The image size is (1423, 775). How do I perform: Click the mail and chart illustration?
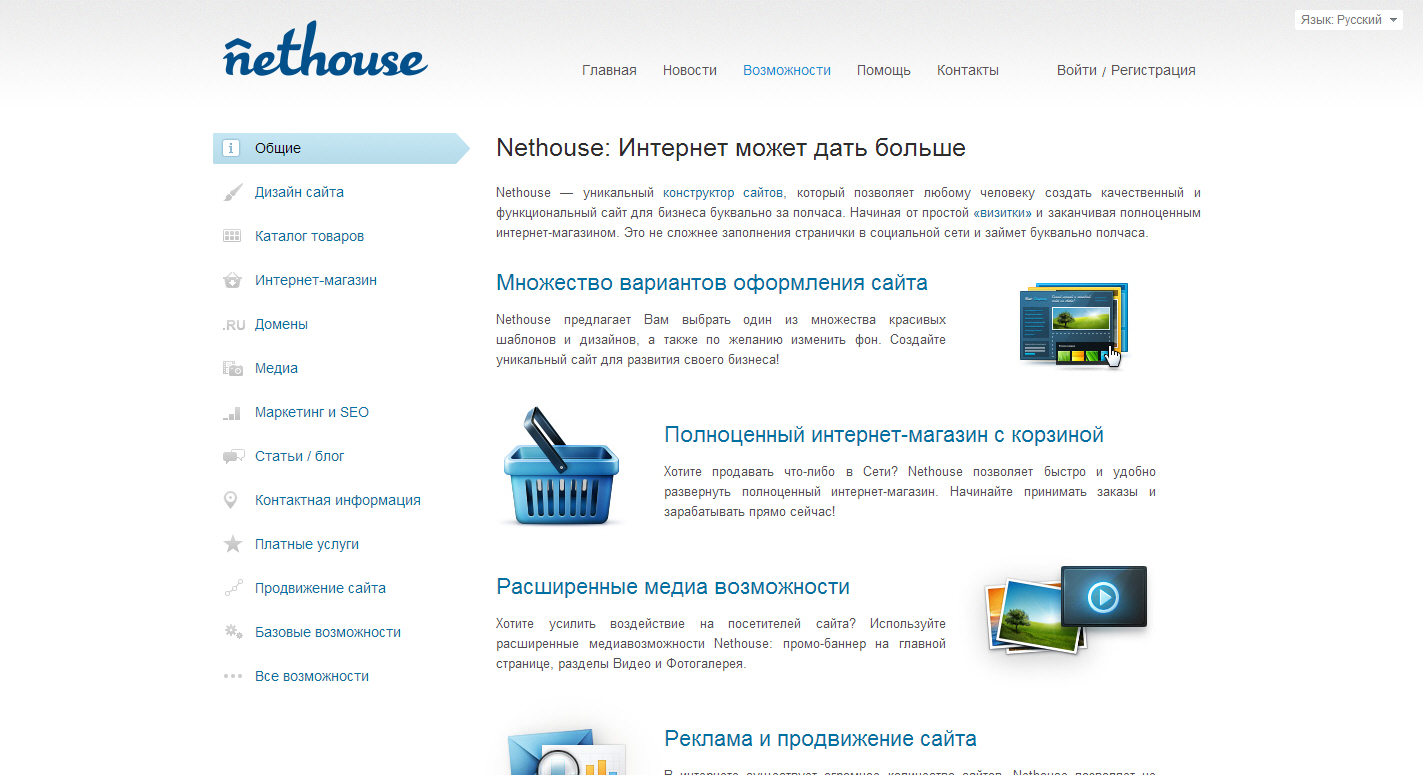tap(565, 753)
